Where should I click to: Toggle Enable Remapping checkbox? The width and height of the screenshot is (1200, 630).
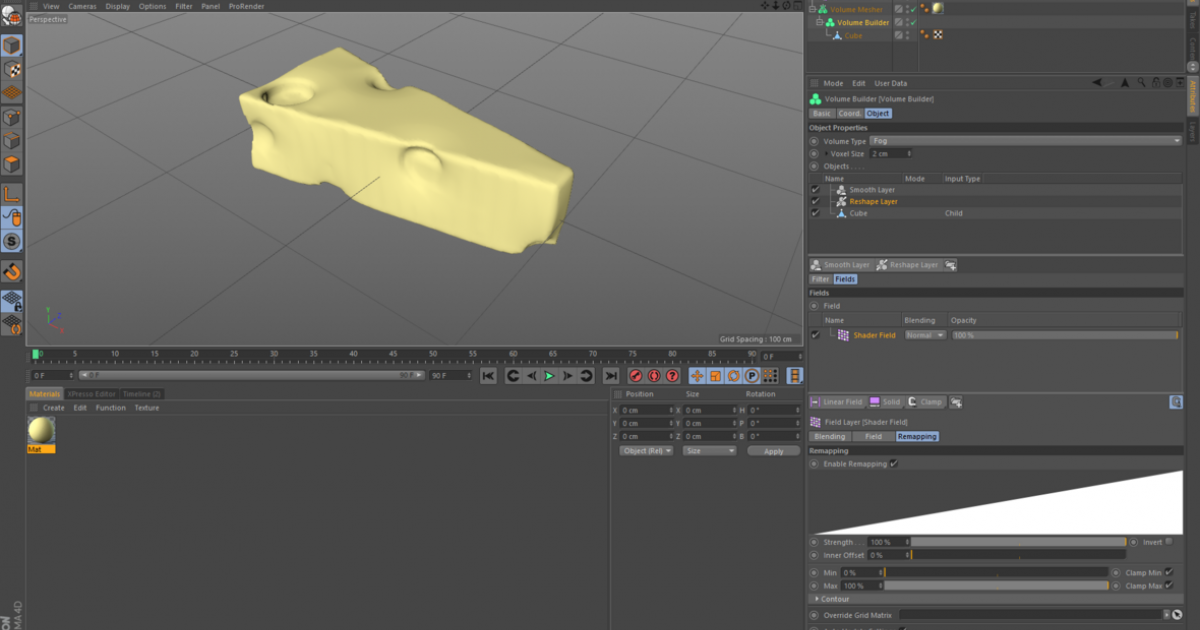[x=895, y=464]
